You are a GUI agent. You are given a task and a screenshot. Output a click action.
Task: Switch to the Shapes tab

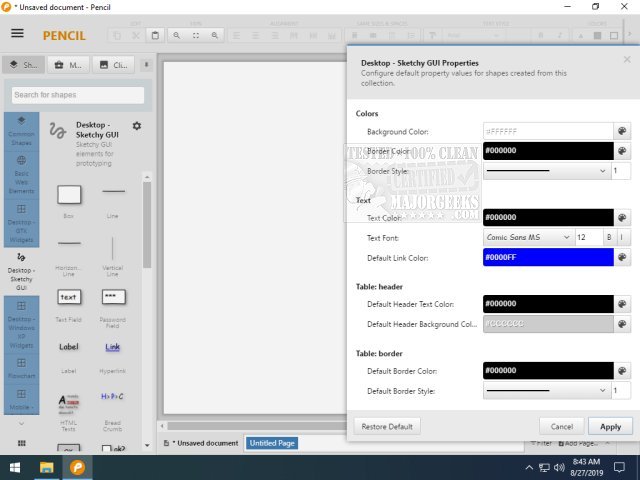(24, 65)
